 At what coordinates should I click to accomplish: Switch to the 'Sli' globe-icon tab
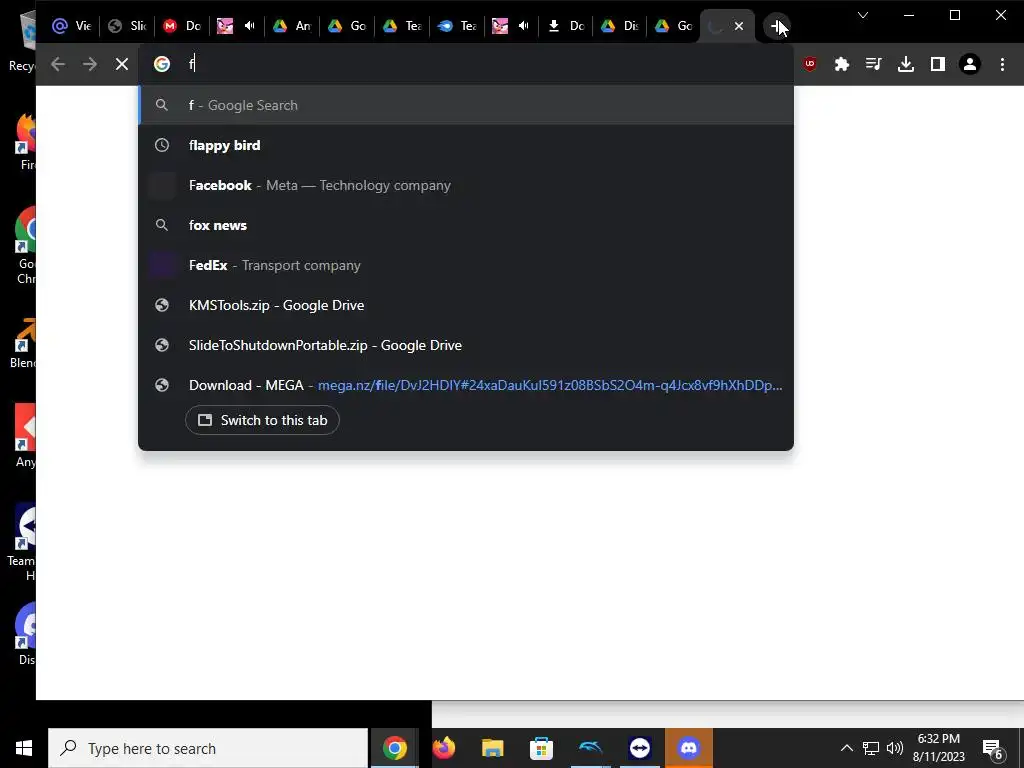(x=127, y=26)
